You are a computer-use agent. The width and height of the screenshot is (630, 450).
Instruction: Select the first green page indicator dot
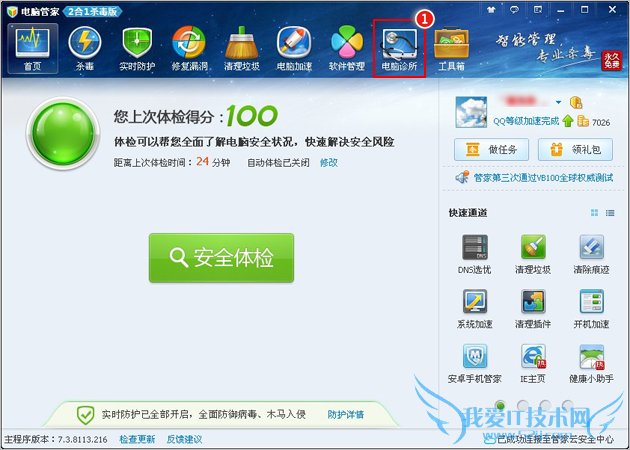(500, 405)
